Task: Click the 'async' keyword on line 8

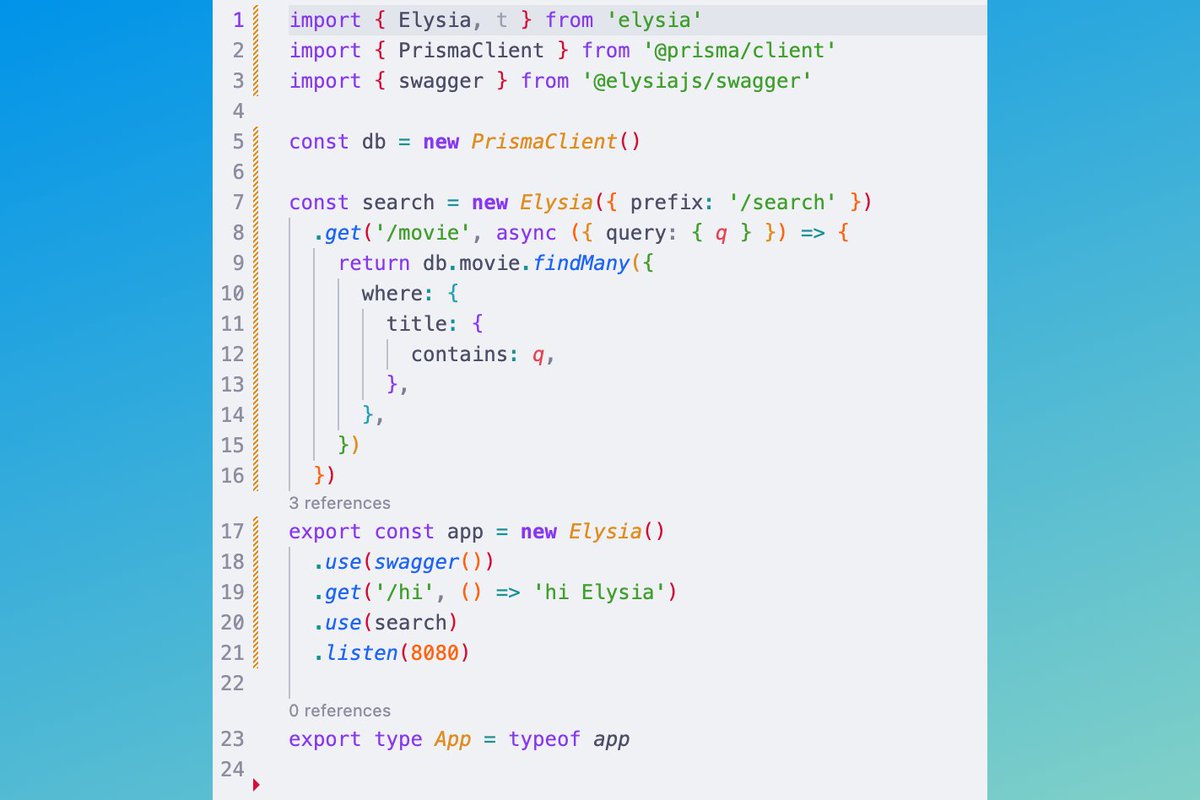Action: [526, 233]
